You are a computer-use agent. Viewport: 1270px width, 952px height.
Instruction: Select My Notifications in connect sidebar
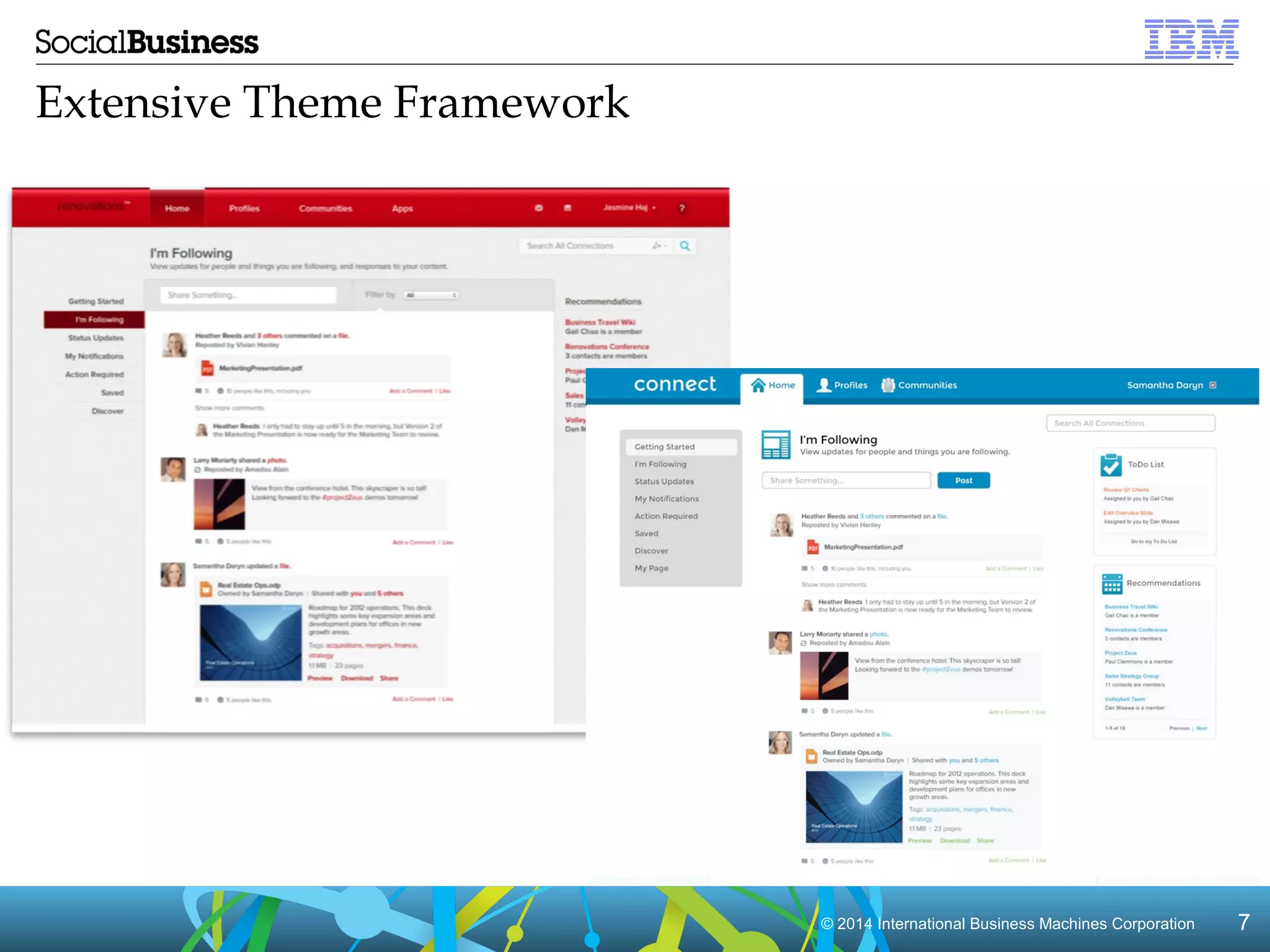[667, 499]
